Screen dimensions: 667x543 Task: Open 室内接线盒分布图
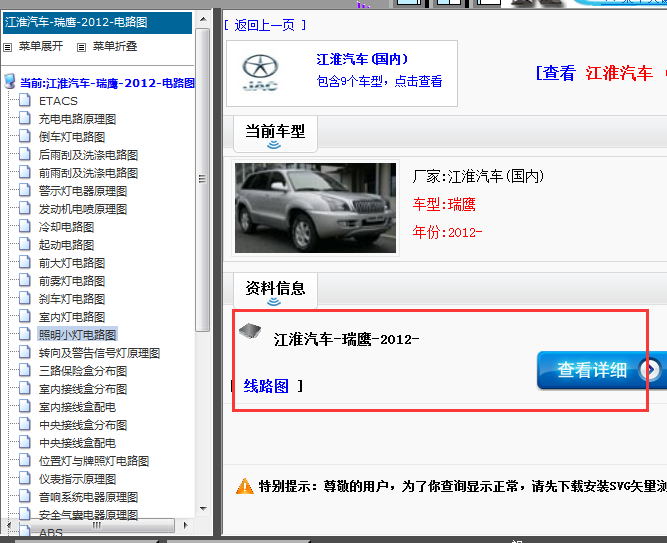point(83,389)
